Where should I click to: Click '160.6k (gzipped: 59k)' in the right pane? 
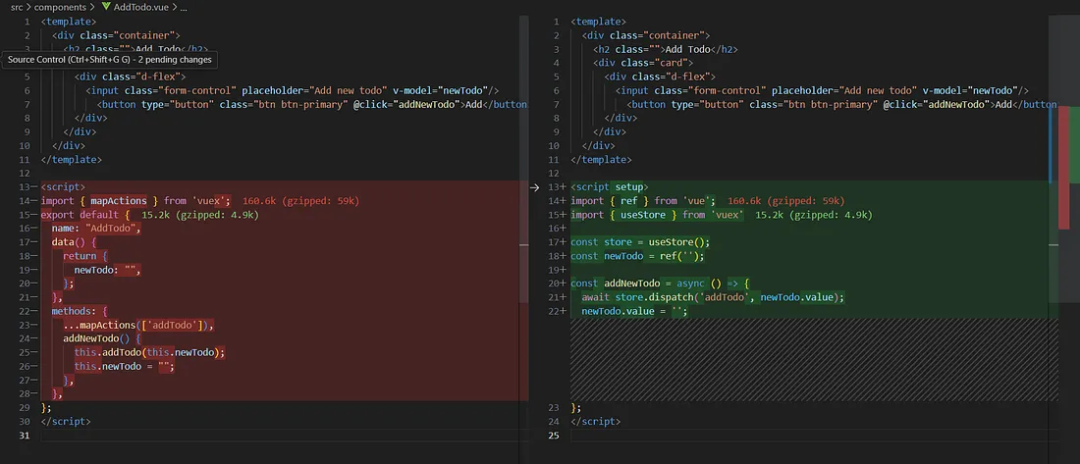coord(786,200)
